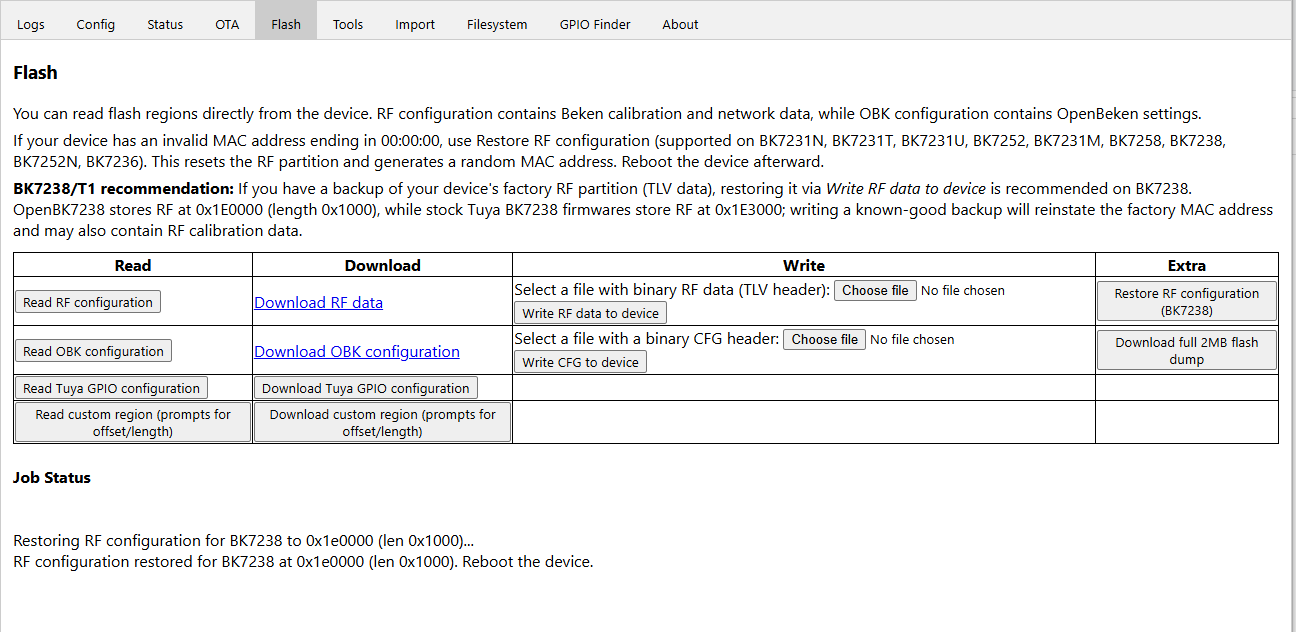Screen dimensions: 1296x632
Task: Open the Logs tab
Action: [x=31, y=24]
